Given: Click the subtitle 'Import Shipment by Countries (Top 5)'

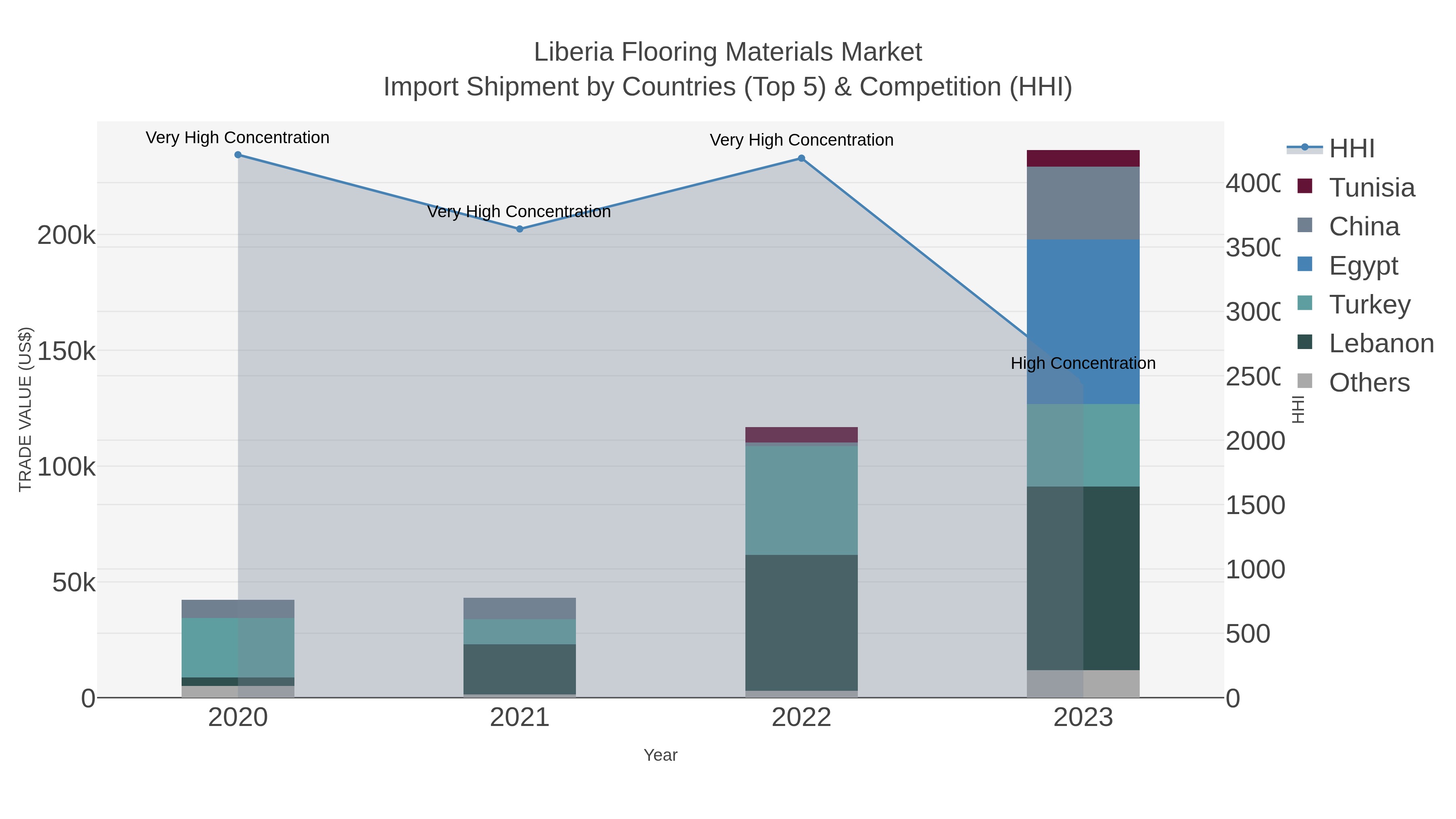Looking at the screenshot, I should pyautogui.click(x=604, y=87).
